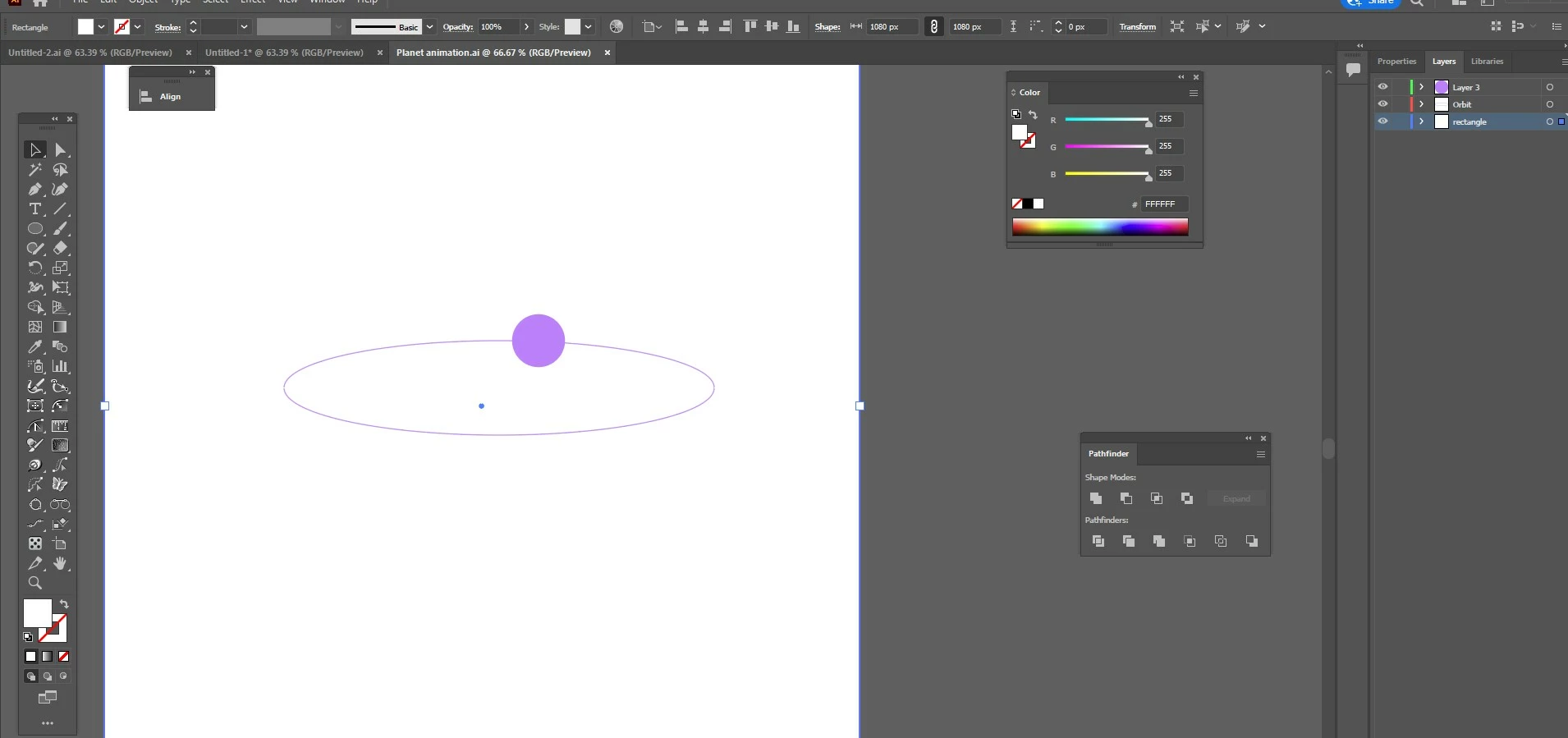This screenshot has height=738, width=1568.
Task: Open the Color panel options menu
Action: point(1194,93)
